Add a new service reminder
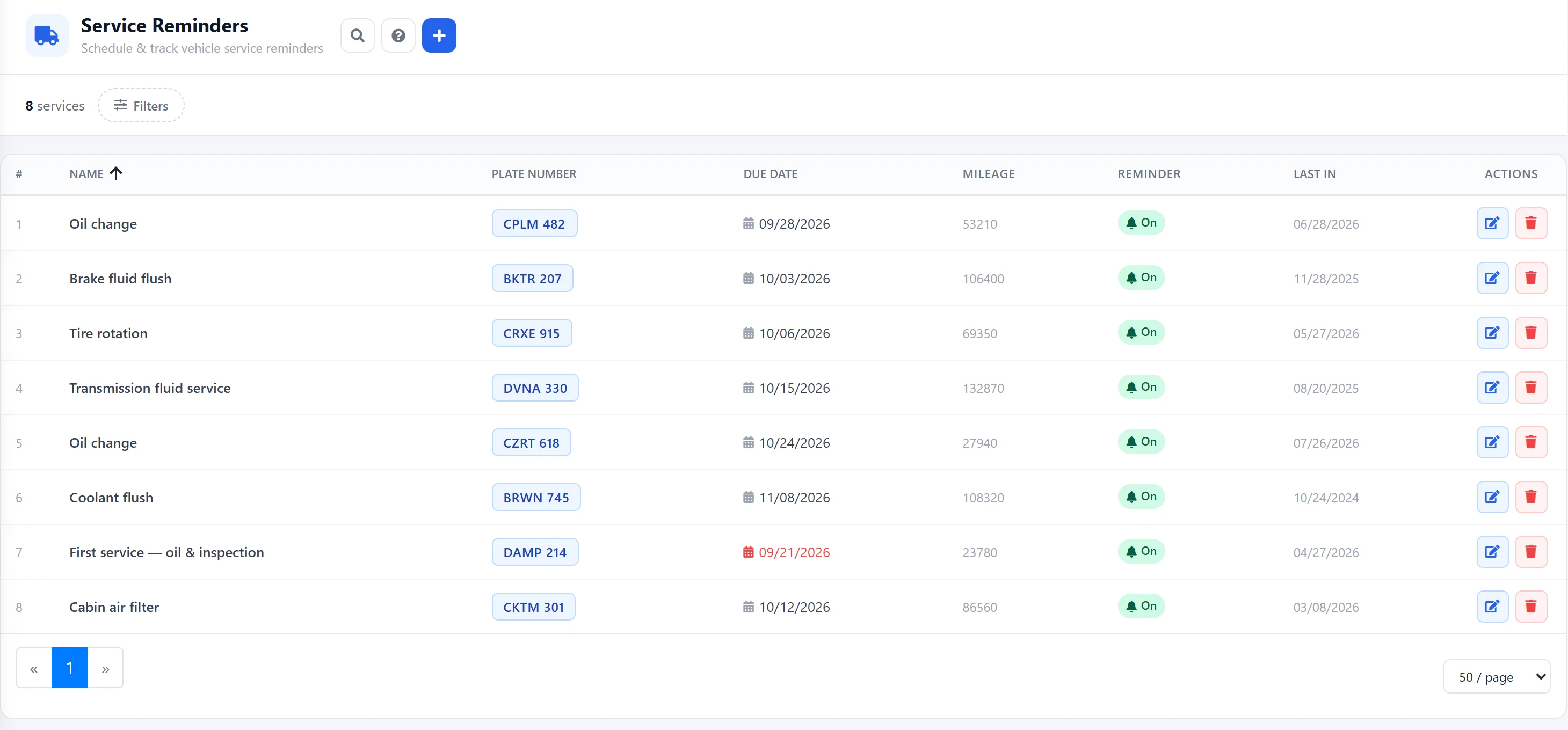Image resolution: width=1568 pixels, height=730 pixels. [x=439, y=35]
